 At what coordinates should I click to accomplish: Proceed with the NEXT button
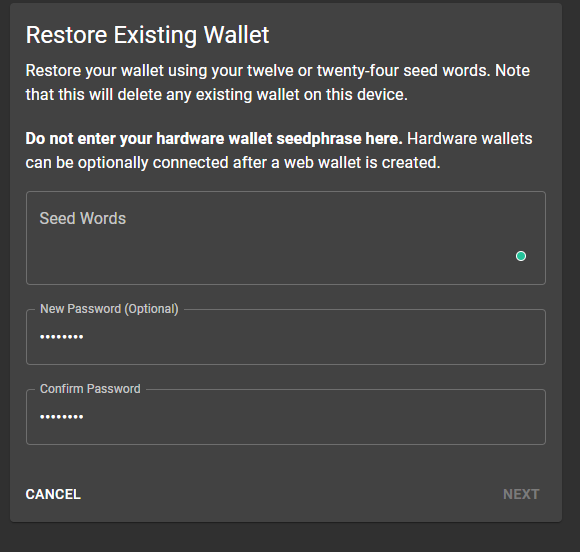(x=521, y=494)
